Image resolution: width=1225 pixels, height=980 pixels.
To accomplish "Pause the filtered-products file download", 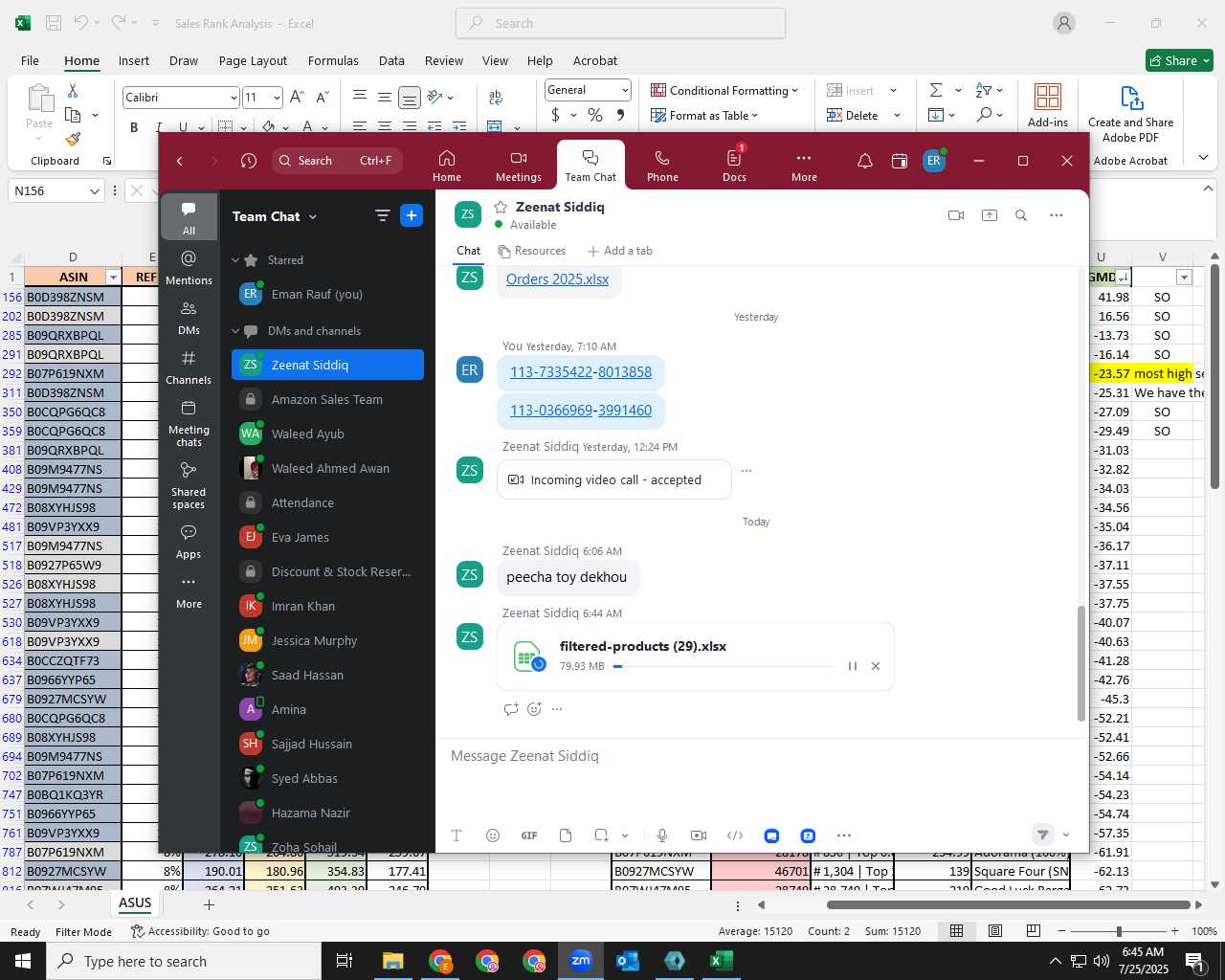I will (852, 666).
